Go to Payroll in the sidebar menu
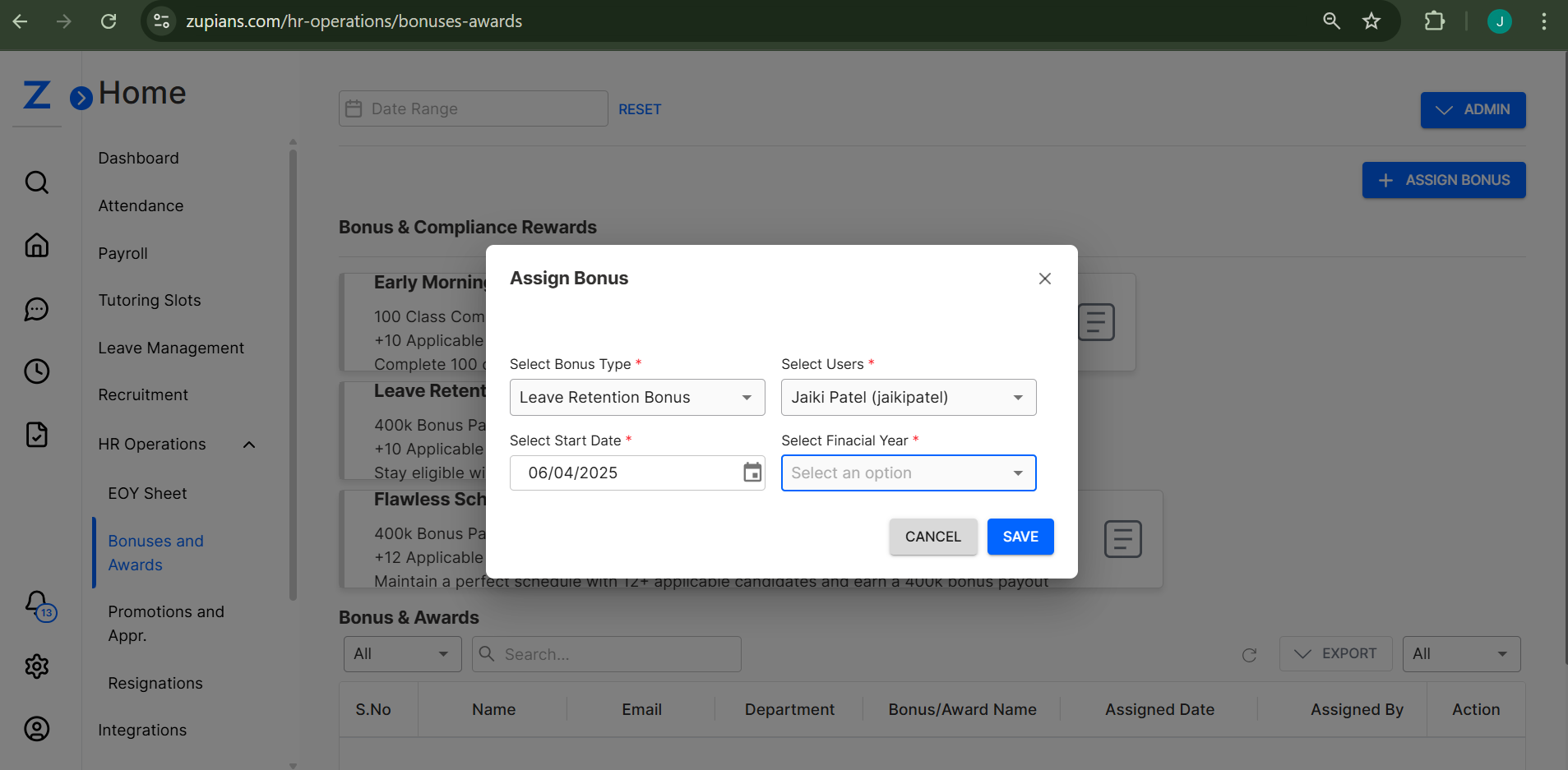The width and height of the screenshot is (1568, 770). pos(123,253)
